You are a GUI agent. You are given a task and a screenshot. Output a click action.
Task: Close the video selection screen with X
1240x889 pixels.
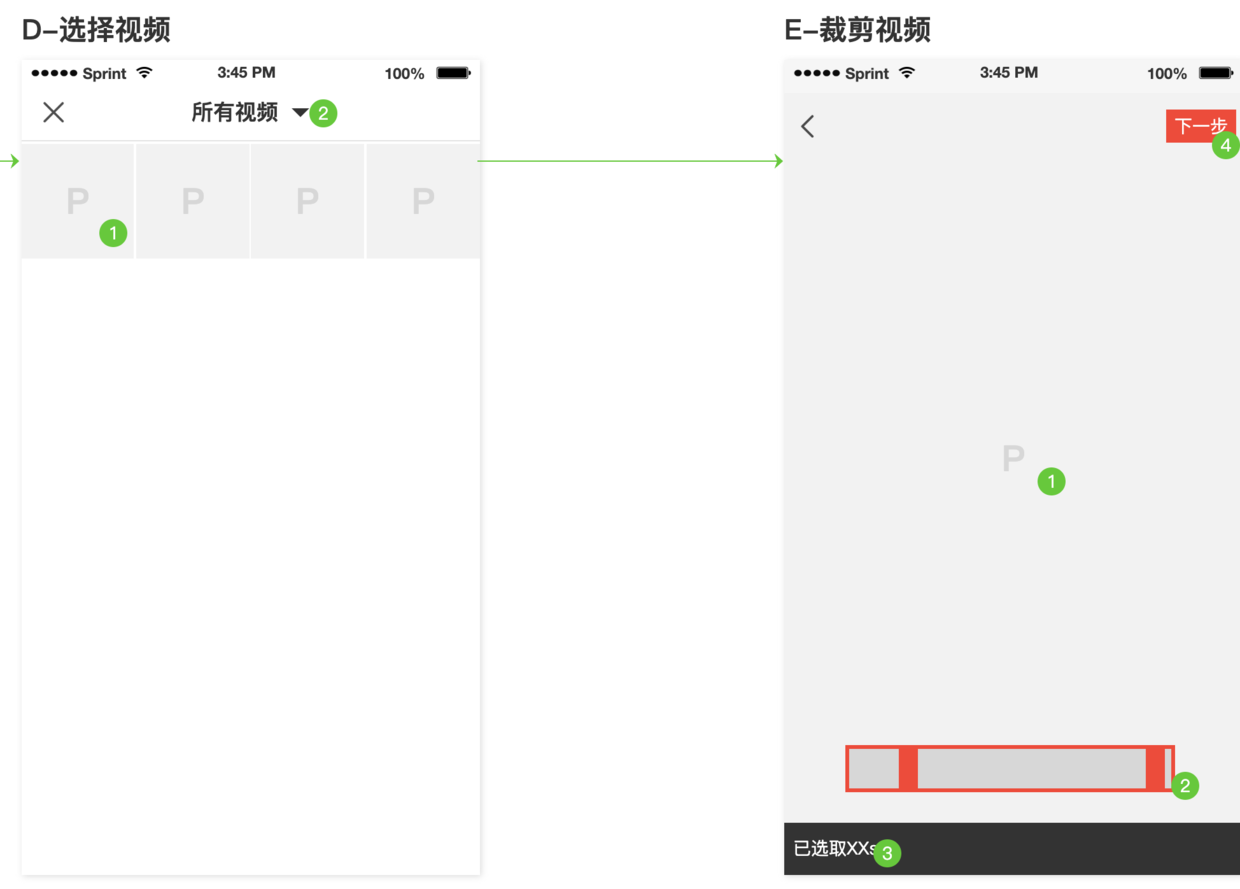[54, 112]
